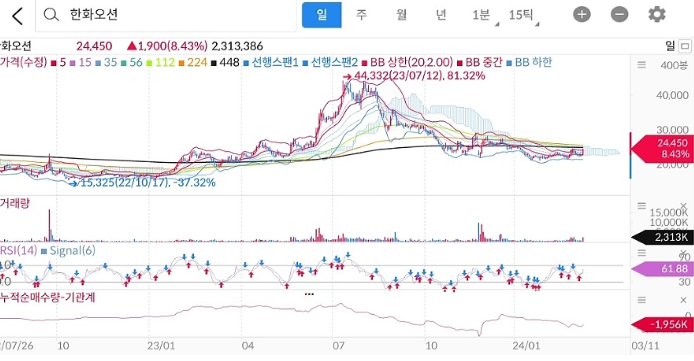Tap the rectangle layout icon beside 일
Viewport: 694px width, 361px height.
pos(685,46)
